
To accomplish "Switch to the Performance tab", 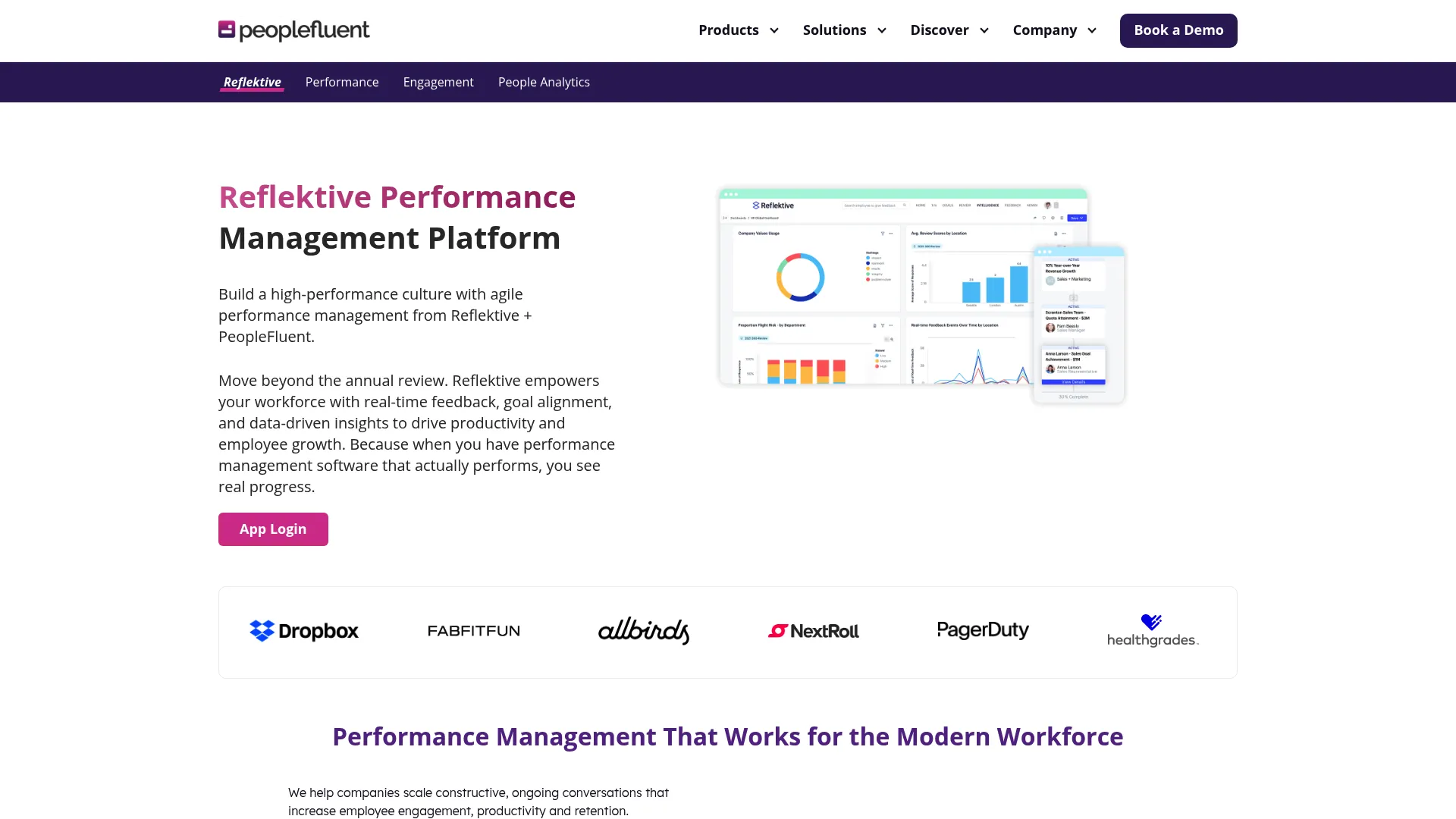I will (342, 82).
